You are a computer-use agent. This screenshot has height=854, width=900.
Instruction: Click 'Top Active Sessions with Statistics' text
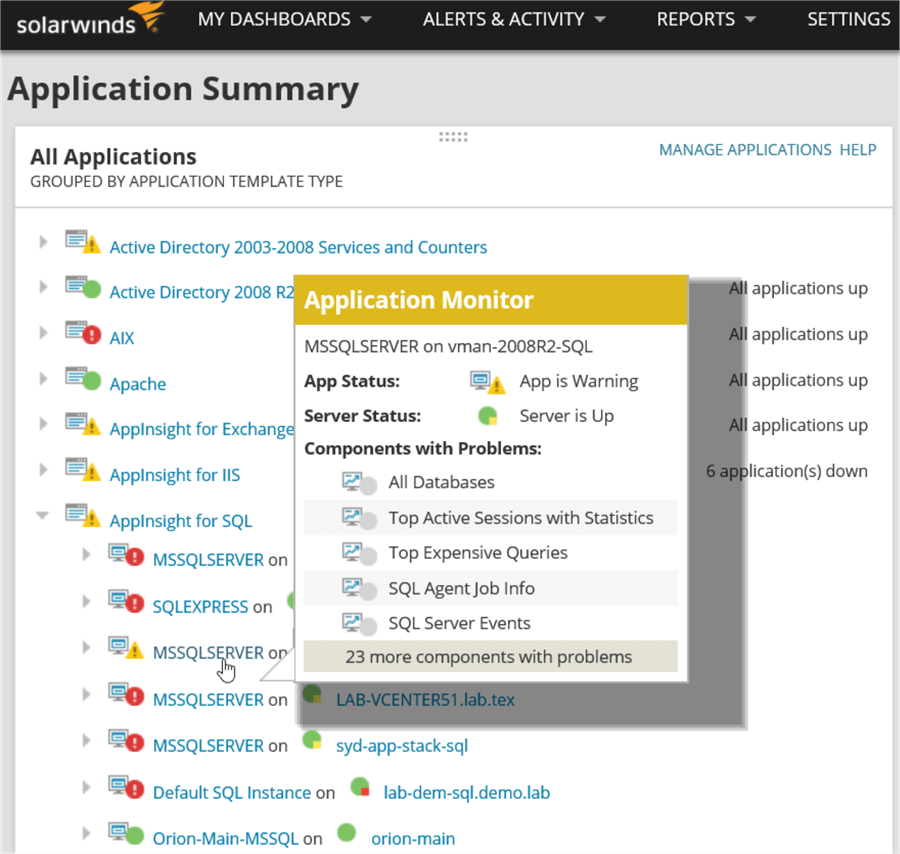[x=521, y=518]
